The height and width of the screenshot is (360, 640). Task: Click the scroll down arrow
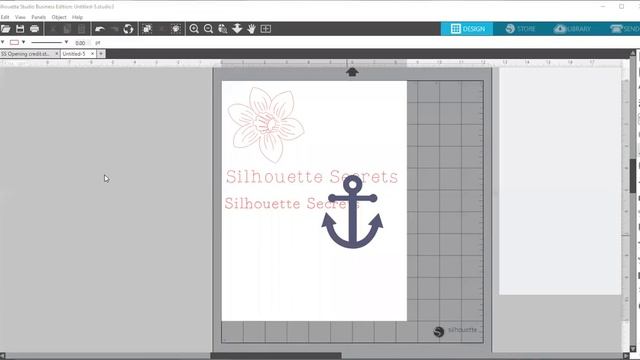(633, 349)
